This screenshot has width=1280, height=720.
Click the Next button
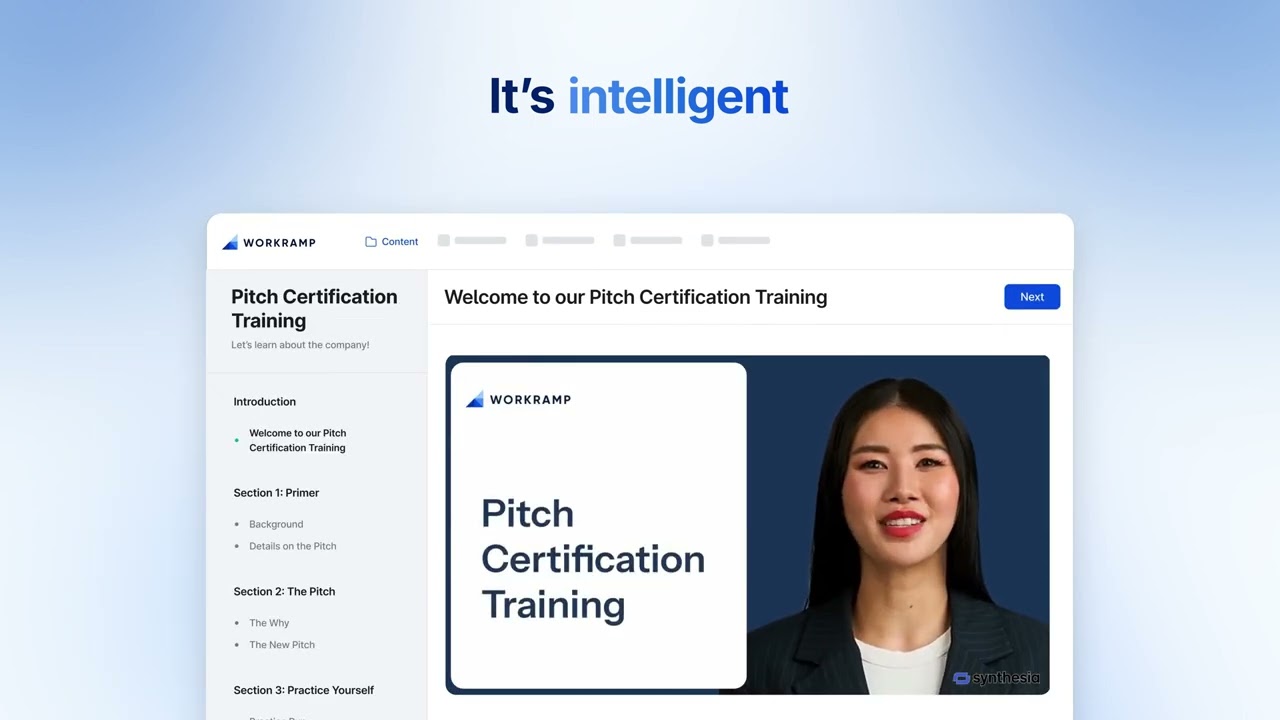tap(1032, 297)
